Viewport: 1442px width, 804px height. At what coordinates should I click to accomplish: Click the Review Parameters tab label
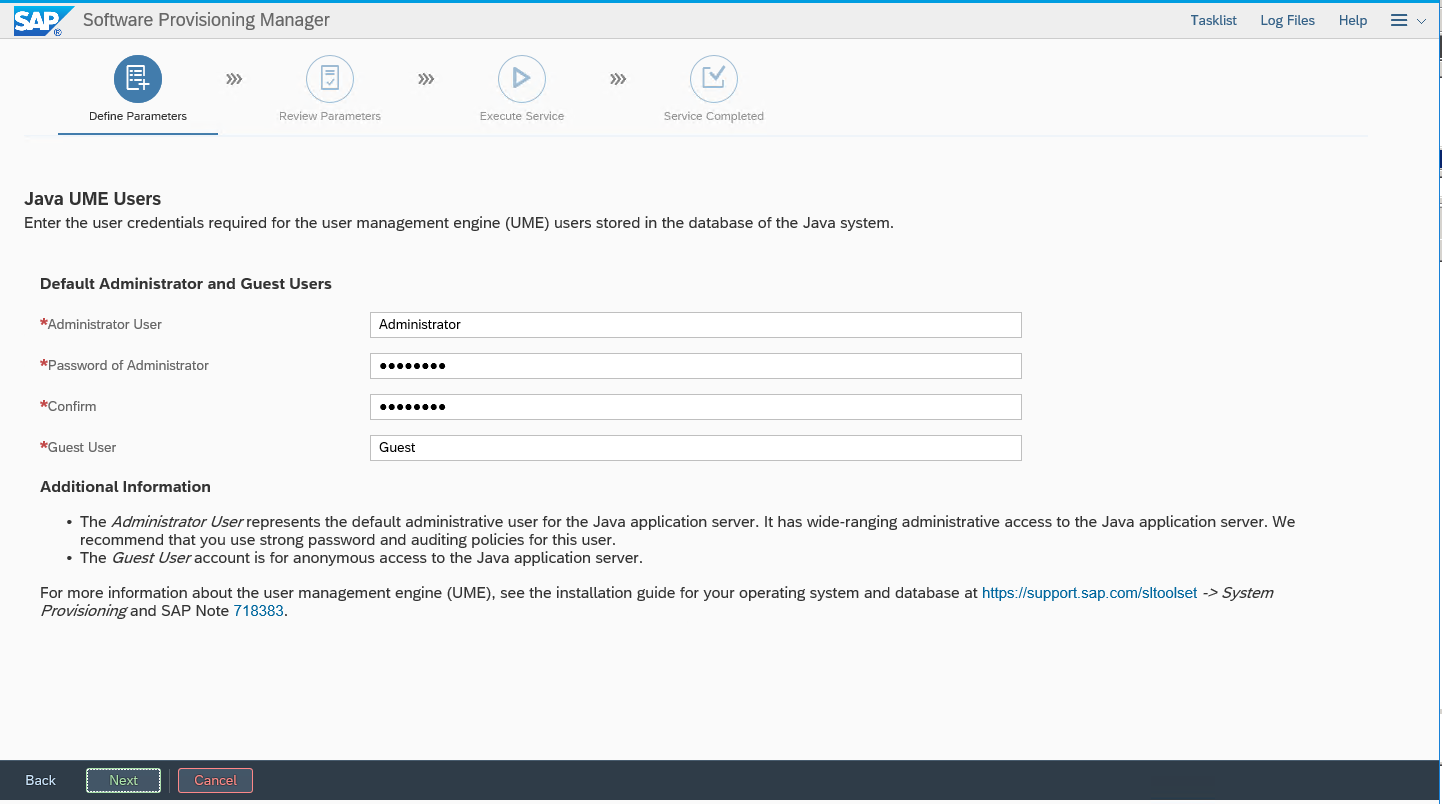click(330, 116)
